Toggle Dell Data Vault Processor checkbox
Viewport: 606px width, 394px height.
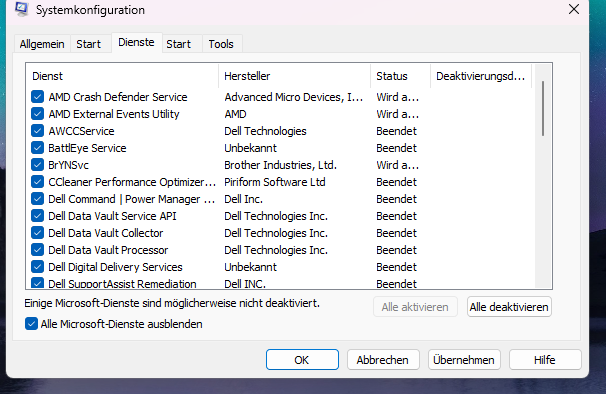[37, 250]
